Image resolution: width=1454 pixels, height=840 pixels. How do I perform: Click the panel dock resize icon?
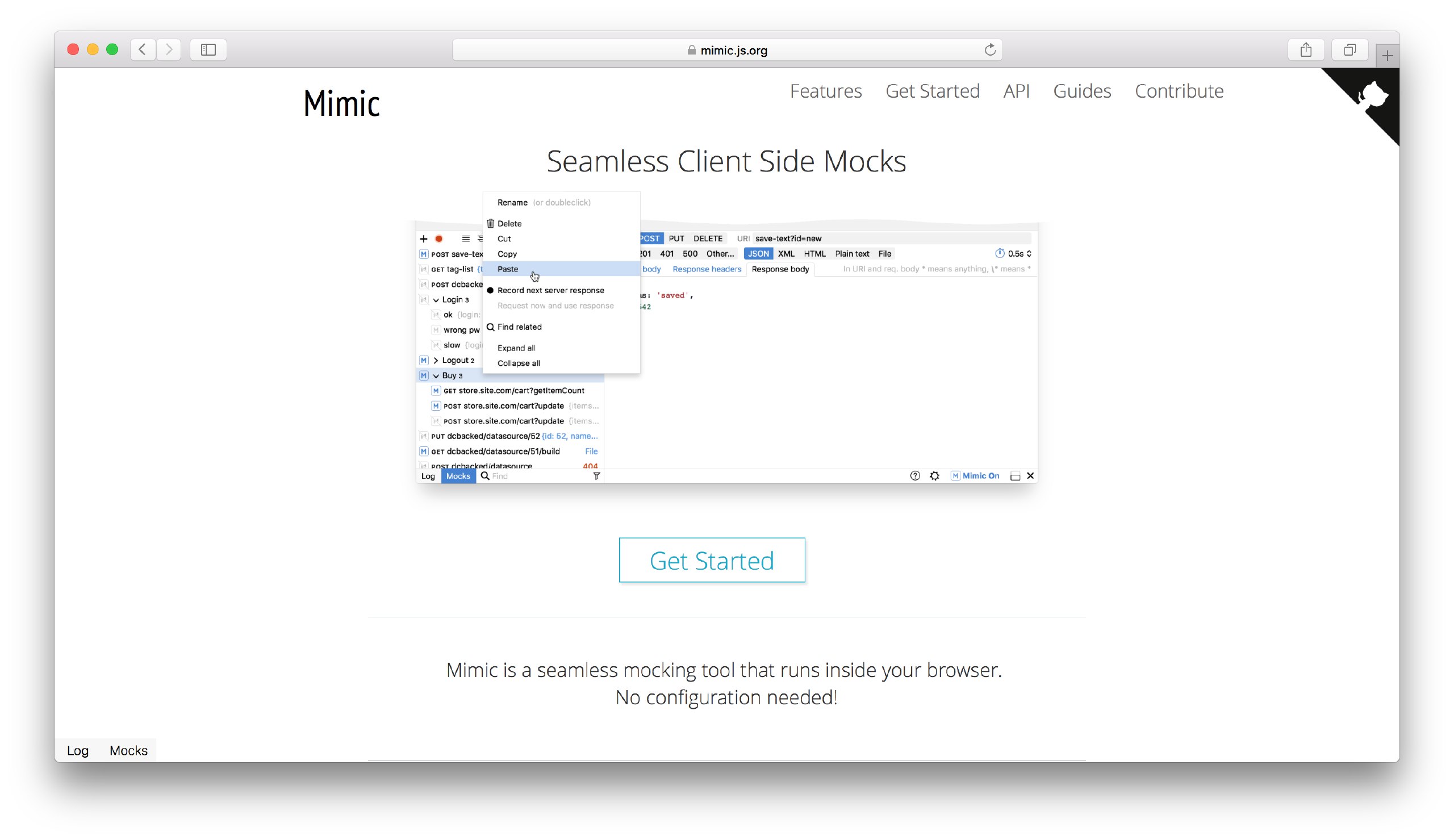1015,476
